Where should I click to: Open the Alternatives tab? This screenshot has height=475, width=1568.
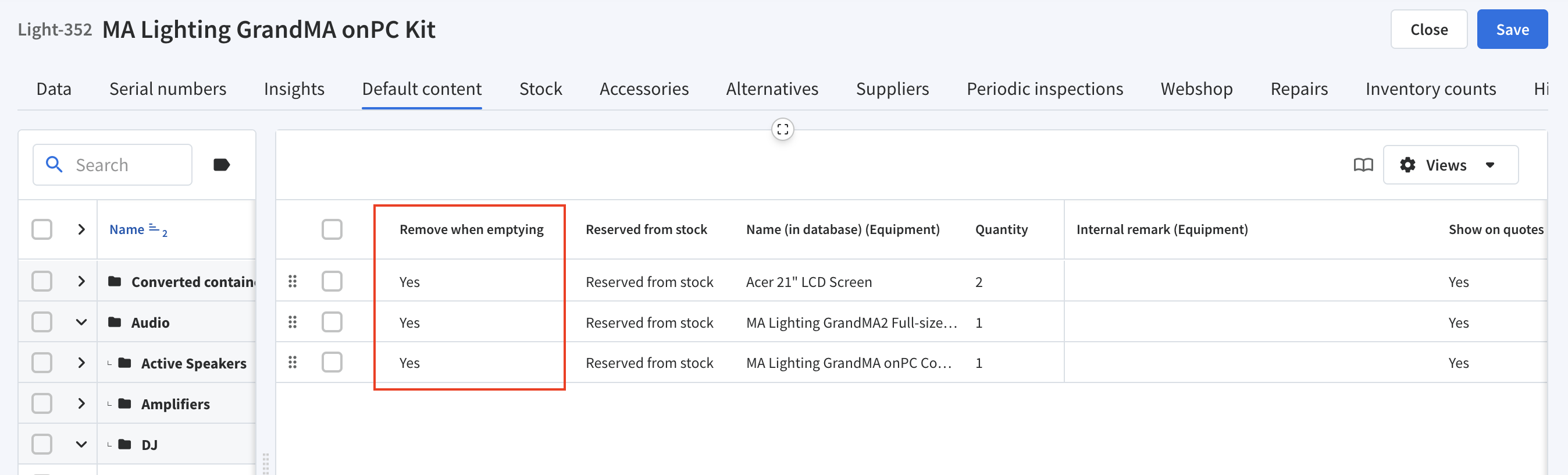[772, 89]
